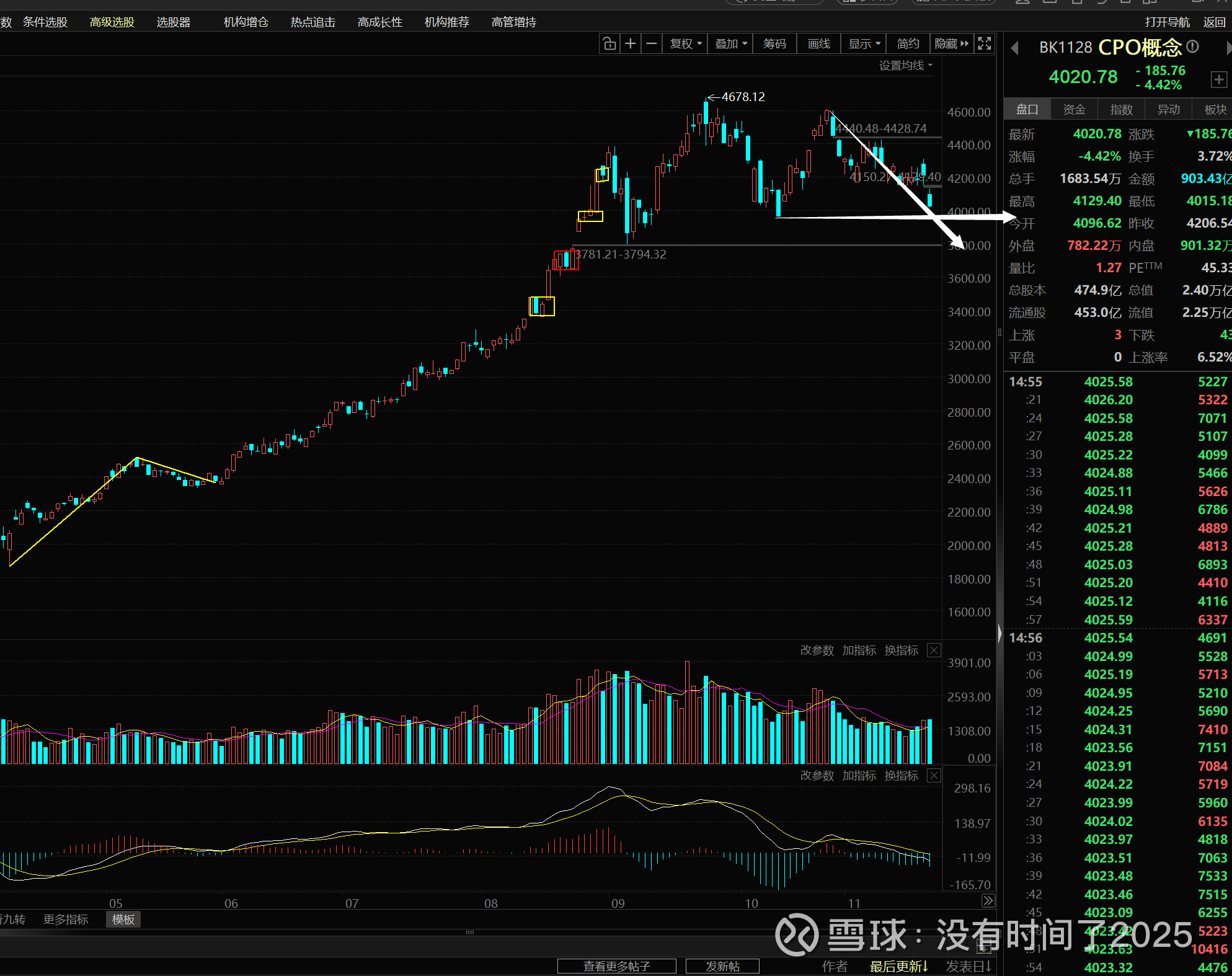This screenshot has width=1232, height=976.
Task: Add CPO概念 to watchlist plus icon
Action: click(1218, 79)
